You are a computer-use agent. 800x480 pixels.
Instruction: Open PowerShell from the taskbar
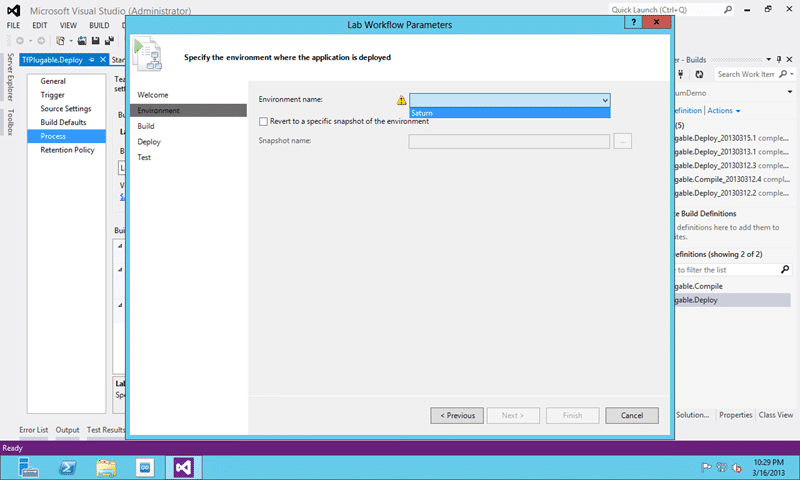tap(67, 467)
